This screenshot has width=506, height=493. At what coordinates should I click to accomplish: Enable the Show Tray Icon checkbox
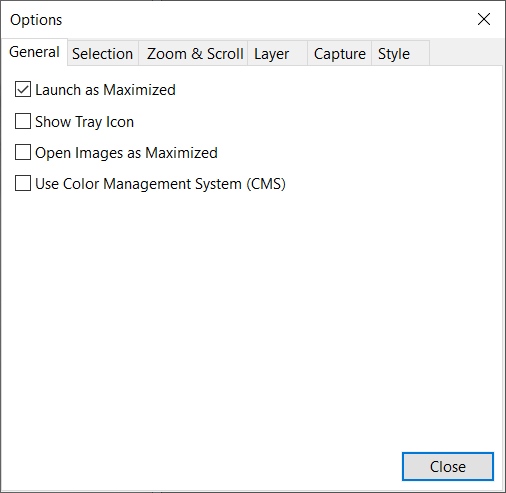[23, 121]
